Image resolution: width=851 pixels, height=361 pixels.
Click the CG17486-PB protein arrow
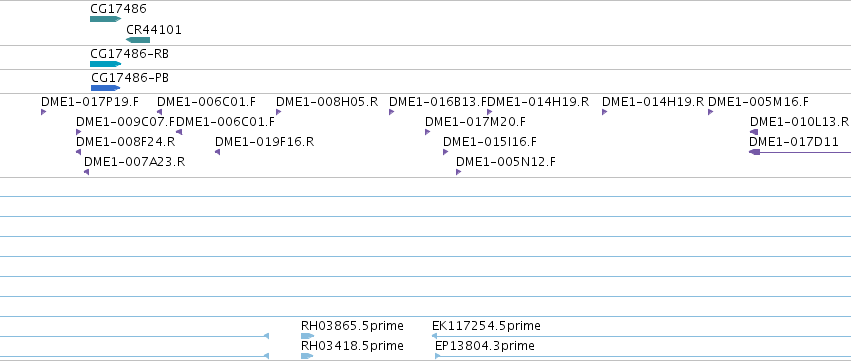(105, 88)
